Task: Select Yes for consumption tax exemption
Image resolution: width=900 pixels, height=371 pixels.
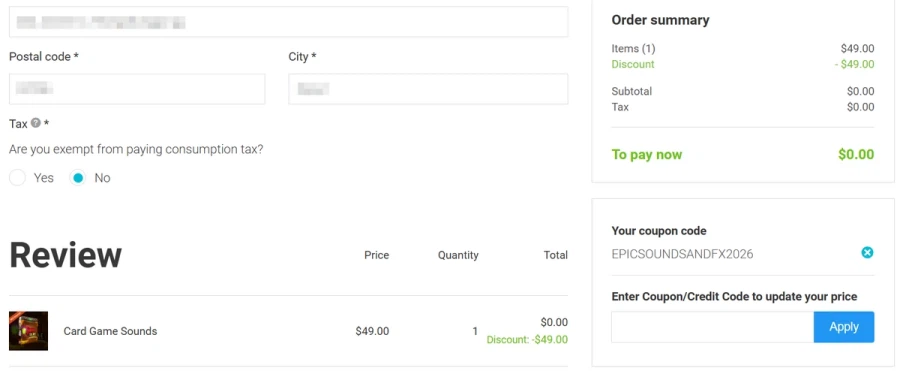Action: point(17,178)
